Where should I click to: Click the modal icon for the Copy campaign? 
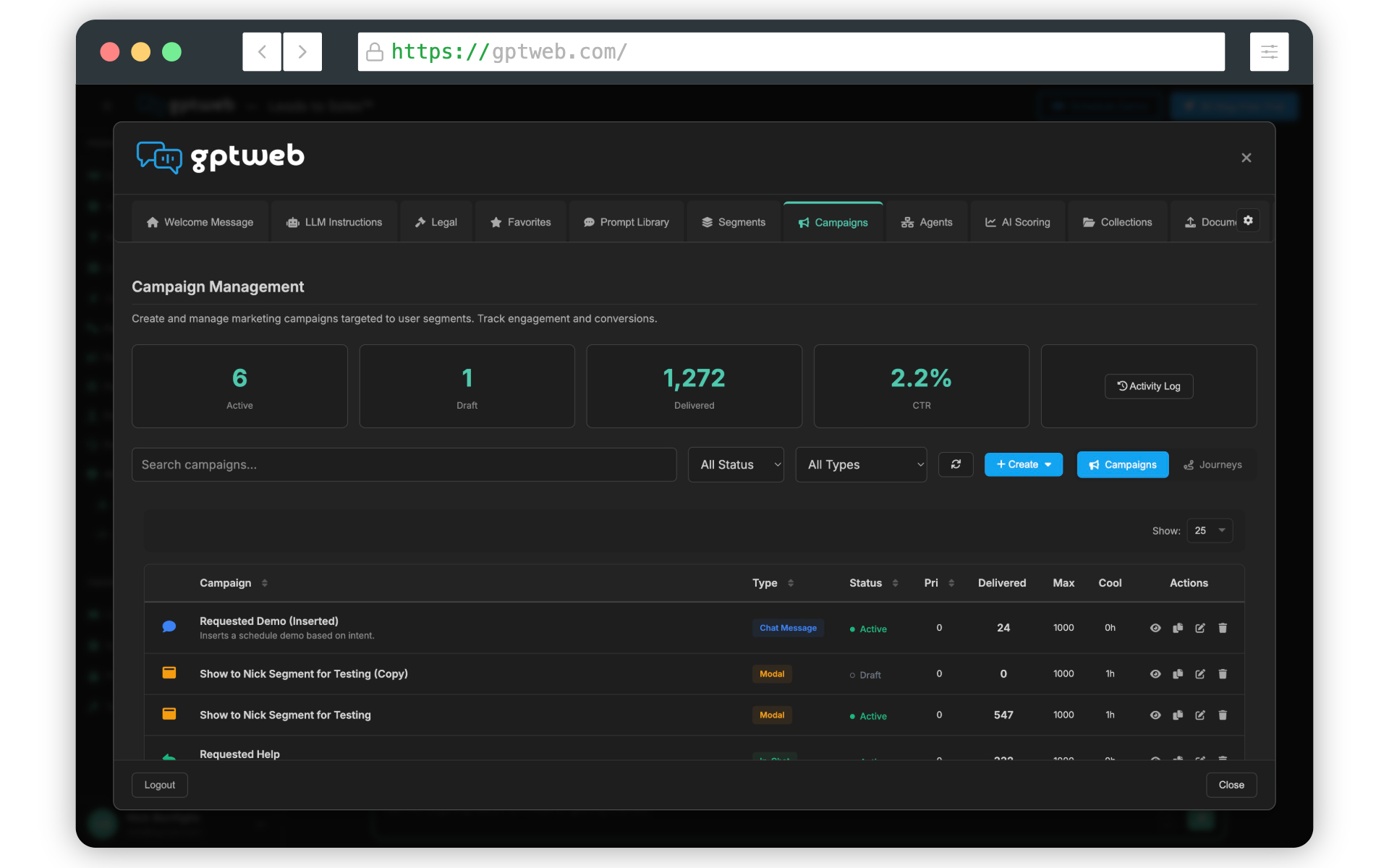[x=169, y=673]
